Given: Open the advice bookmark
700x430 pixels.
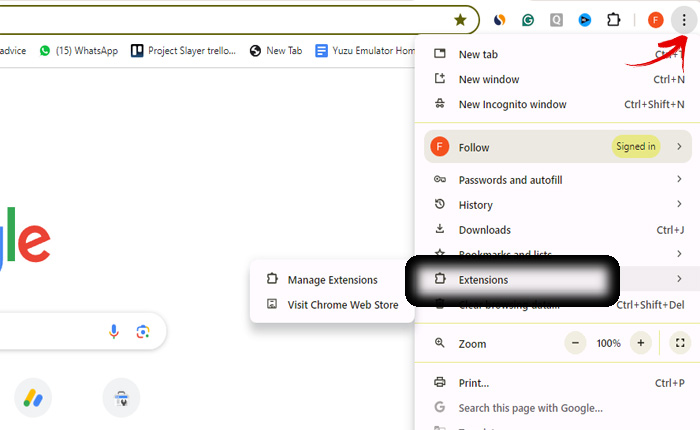Looking at the screenshot, I should pos(13,50).
